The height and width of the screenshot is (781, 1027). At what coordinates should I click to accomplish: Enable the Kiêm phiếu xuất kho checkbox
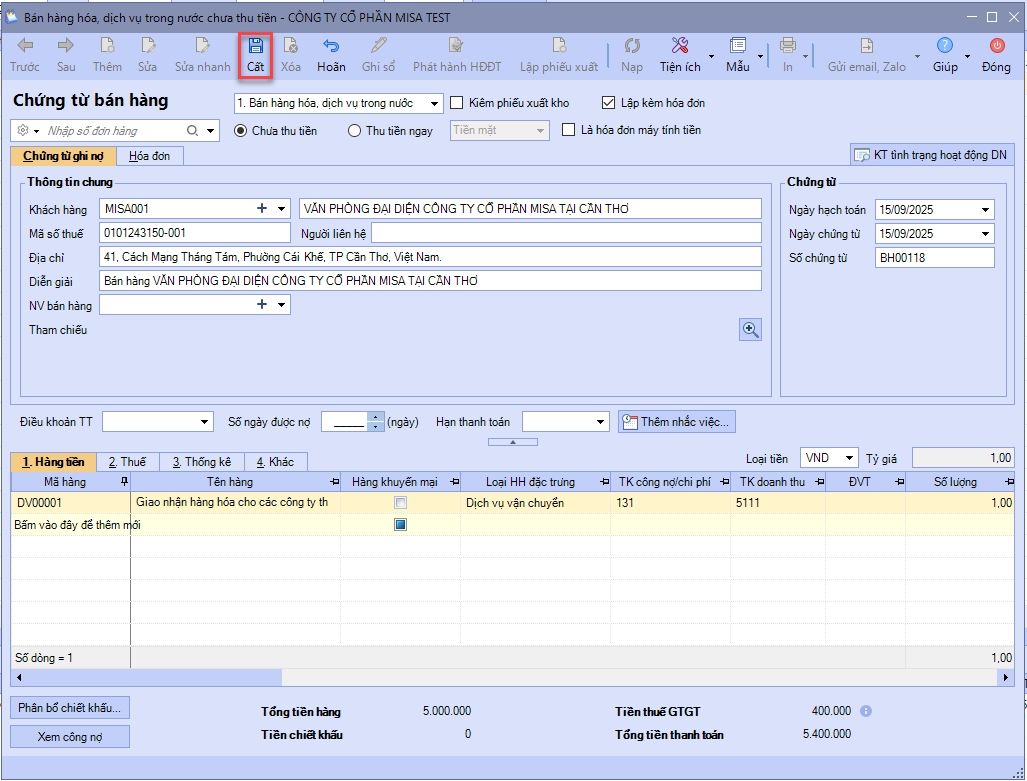(x=457, y=103)
